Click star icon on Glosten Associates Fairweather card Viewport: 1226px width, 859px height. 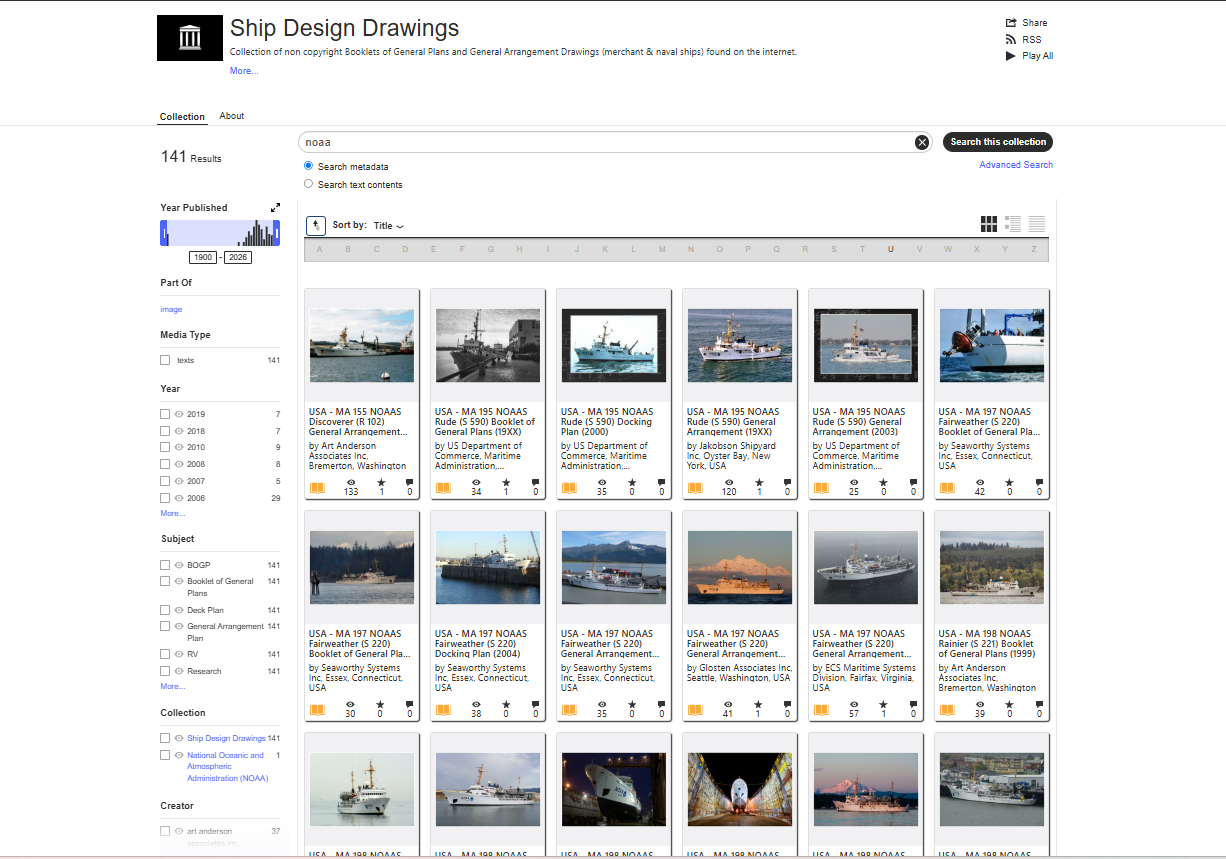coord(758,704)
